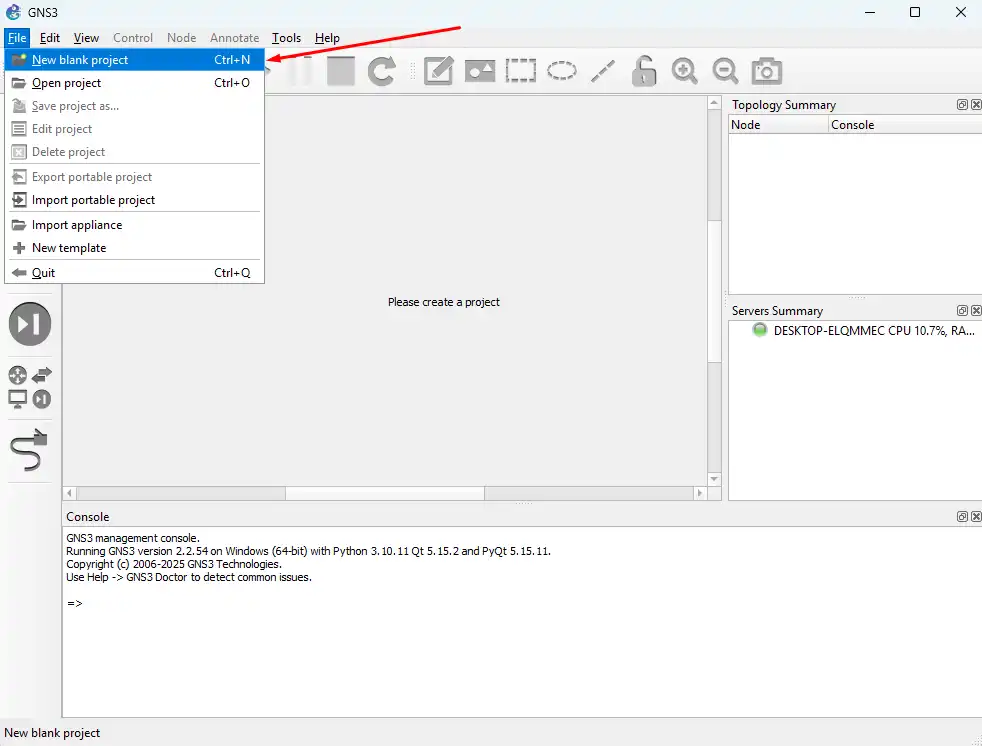Click the Add a note icon
The image size is (982, 746).
tap(439, 71)
